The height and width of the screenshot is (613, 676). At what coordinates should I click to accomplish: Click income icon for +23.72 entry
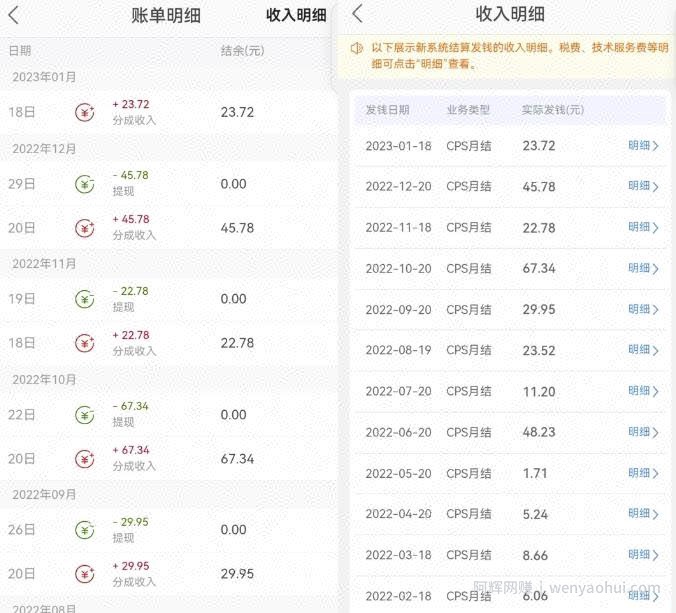coord(85,113)
